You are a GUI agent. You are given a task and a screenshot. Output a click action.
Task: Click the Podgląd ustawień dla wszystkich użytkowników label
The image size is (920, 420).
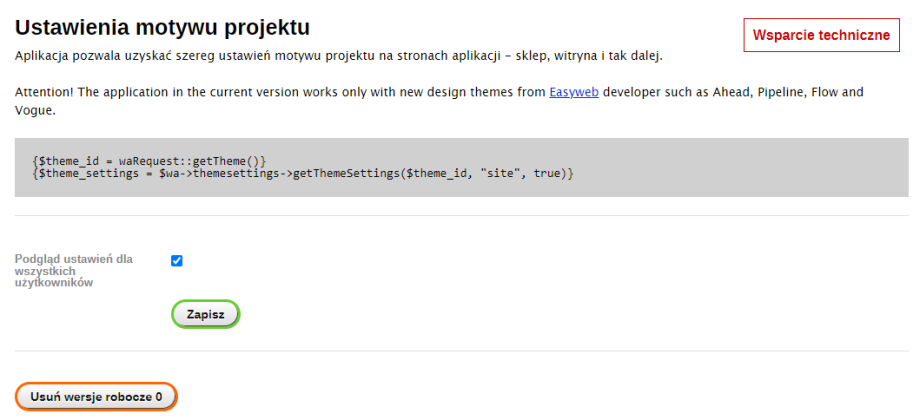coord(73,271)
